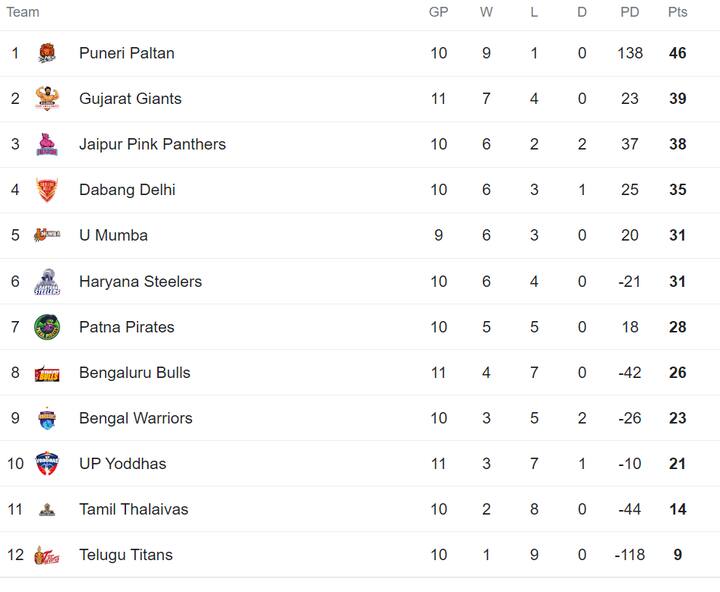
Task: Open the Dabang Delhi team logo
Action: (47, 190)
